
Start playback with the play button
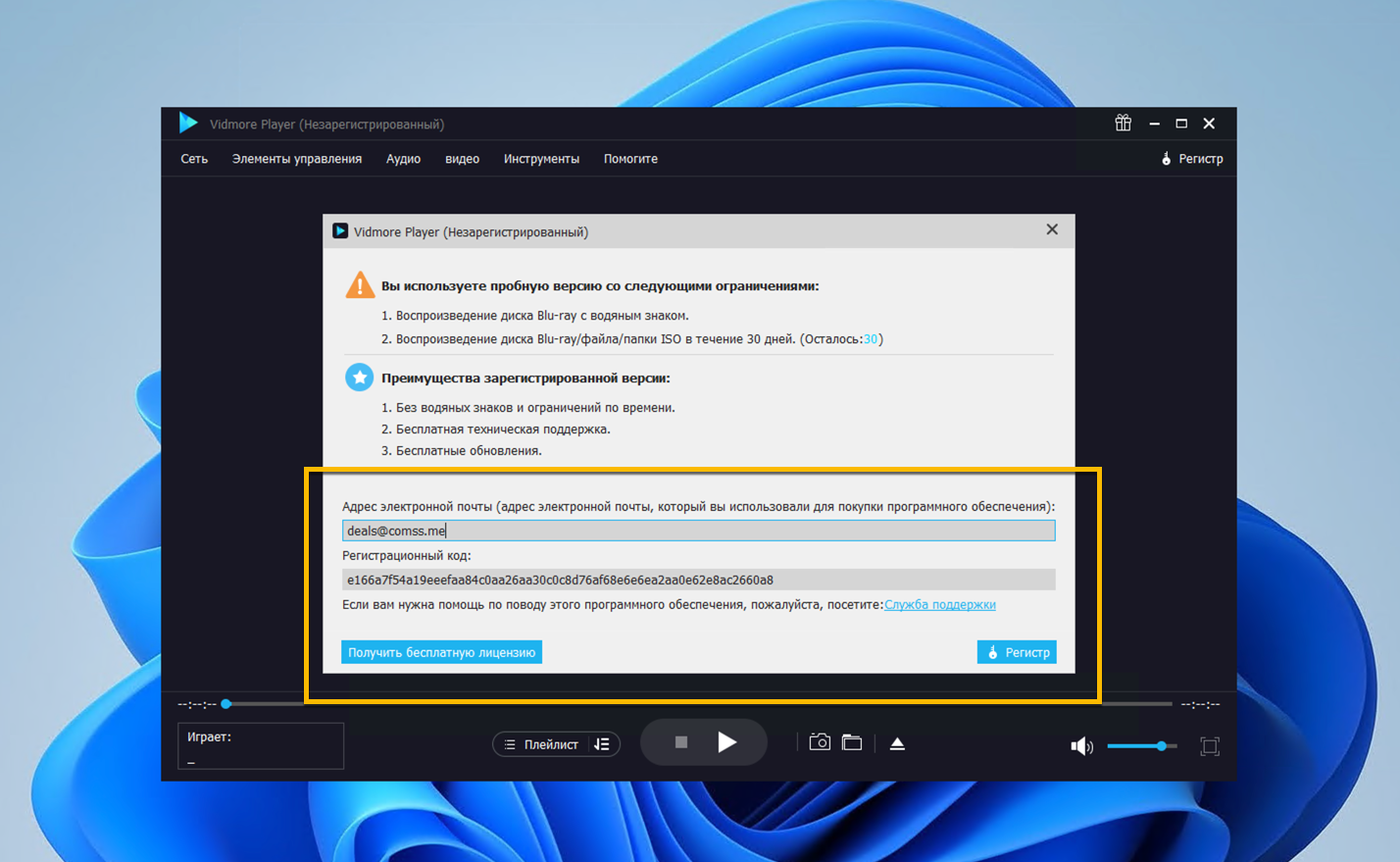[726, 742]
